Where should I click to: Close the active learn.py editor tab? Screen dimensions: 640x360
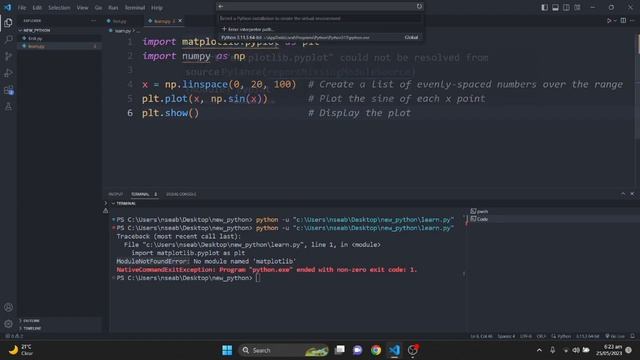point(180,21)
